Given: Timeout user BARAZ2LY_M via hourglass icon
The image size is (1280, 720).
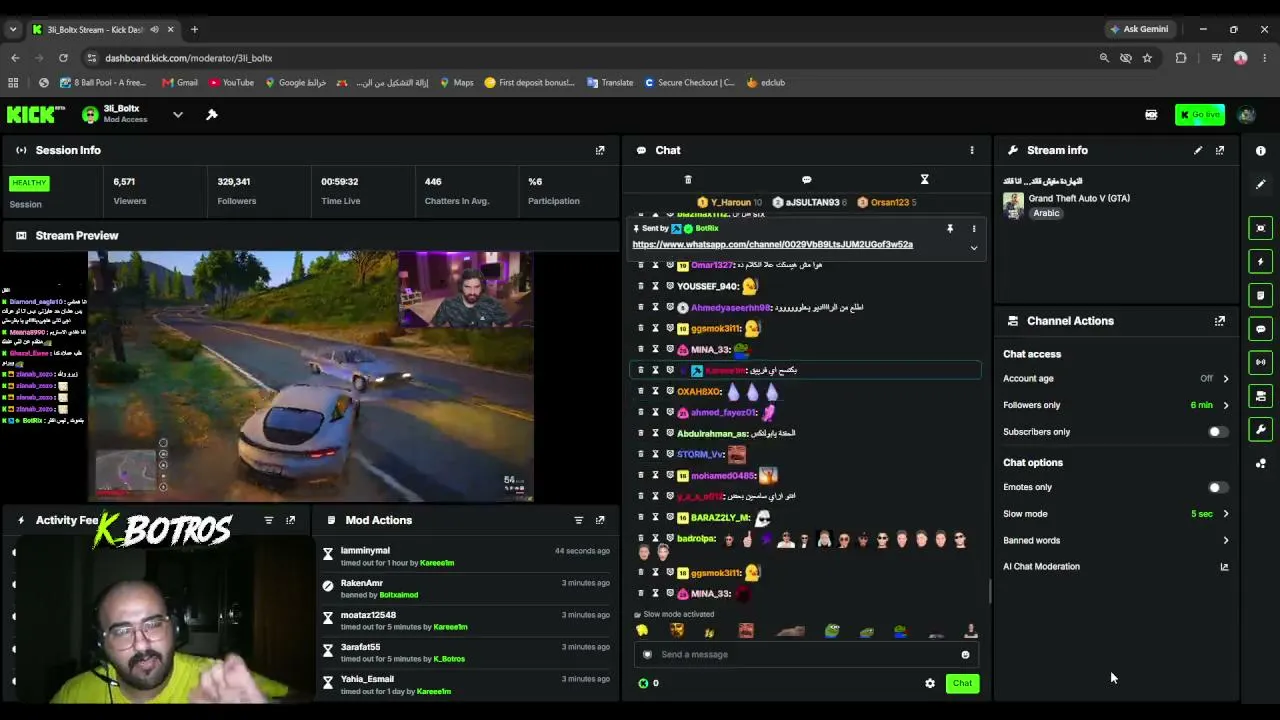Looking at the screenshot, I should point(655,517).
